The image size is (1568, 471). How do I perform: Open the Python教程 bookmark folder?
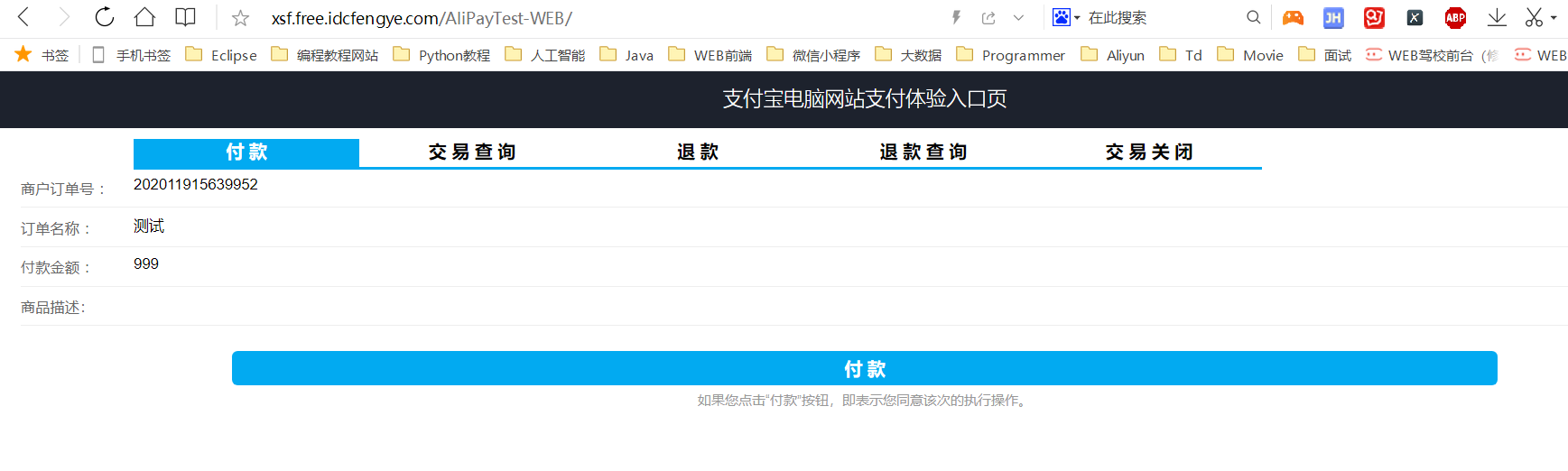pyautogui.click(x=441, y=55)
